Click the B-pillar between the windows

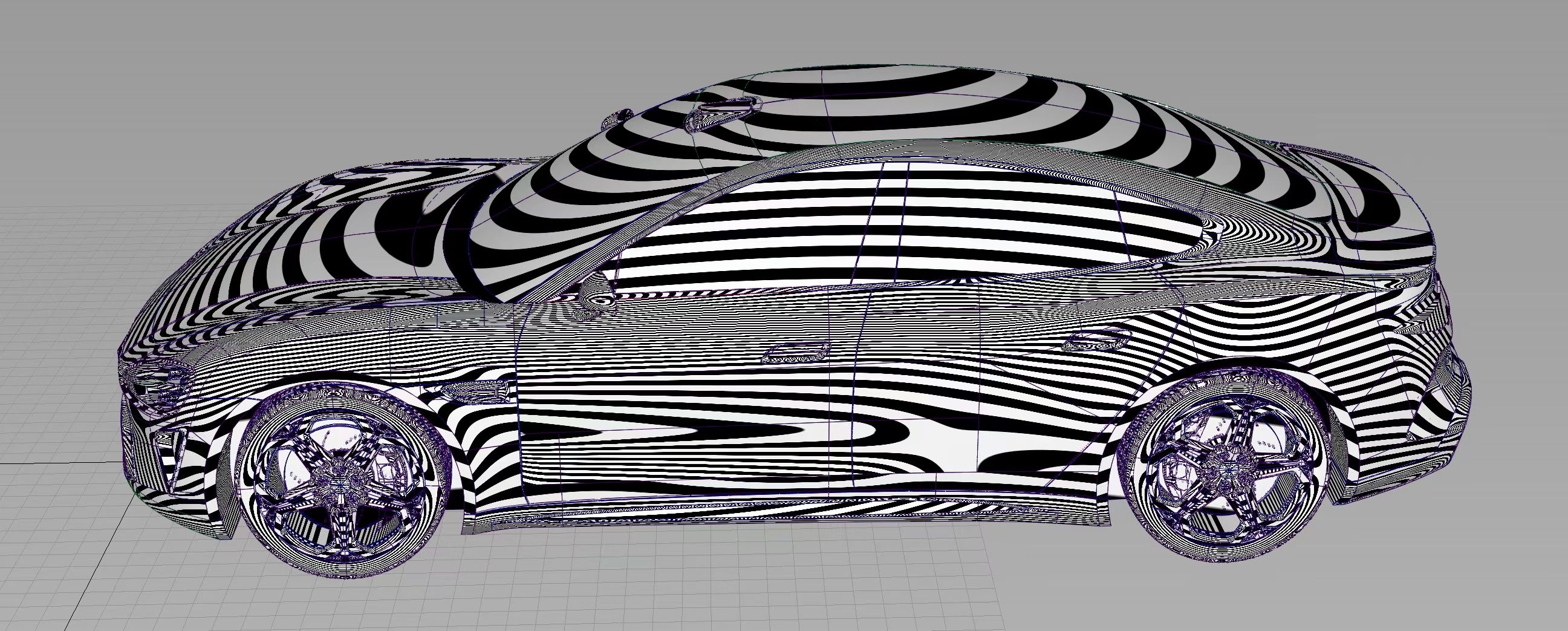892,244
